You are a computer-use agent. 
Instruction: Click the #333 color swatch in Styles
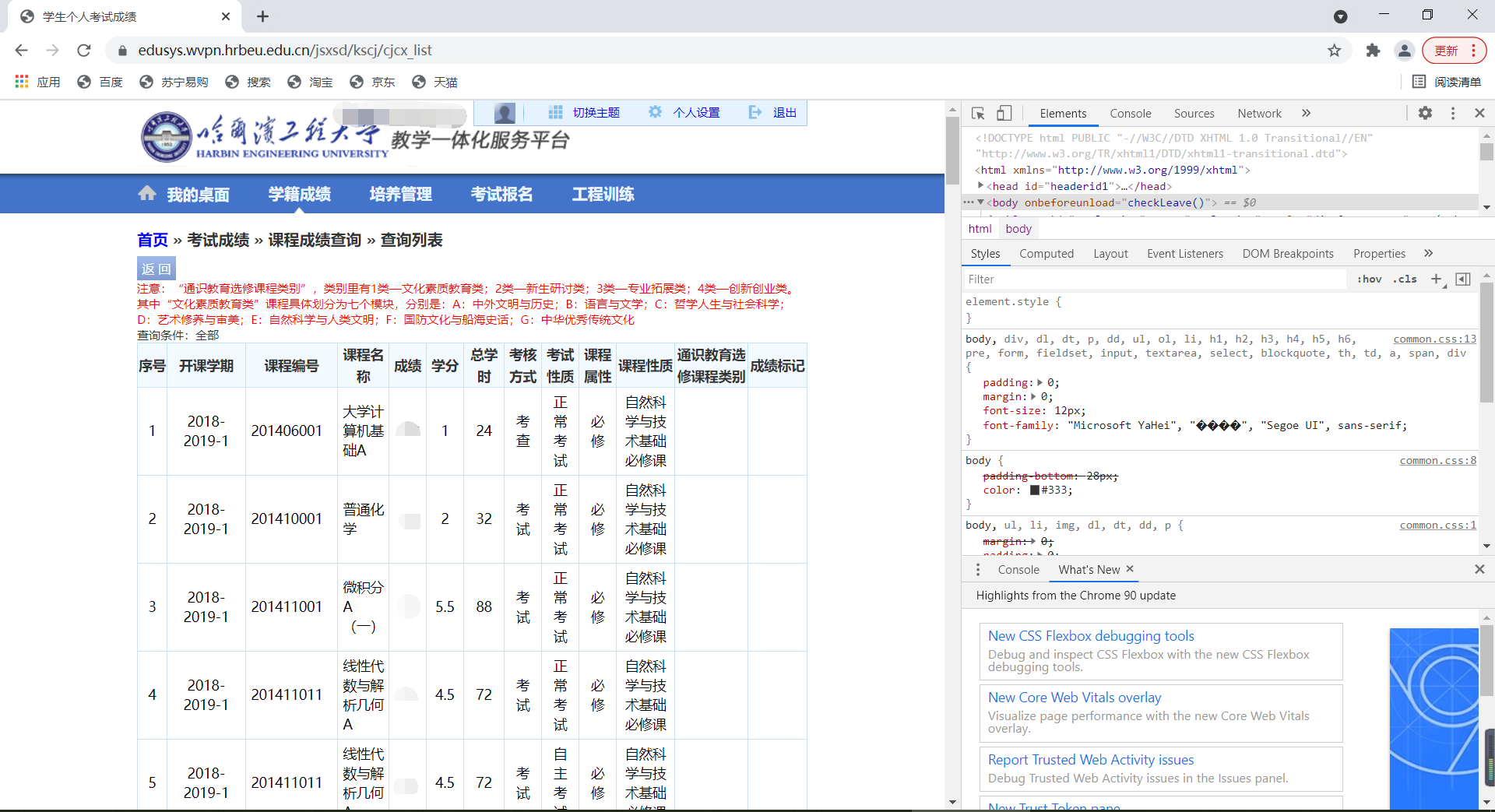click(x=1033, y=490)
